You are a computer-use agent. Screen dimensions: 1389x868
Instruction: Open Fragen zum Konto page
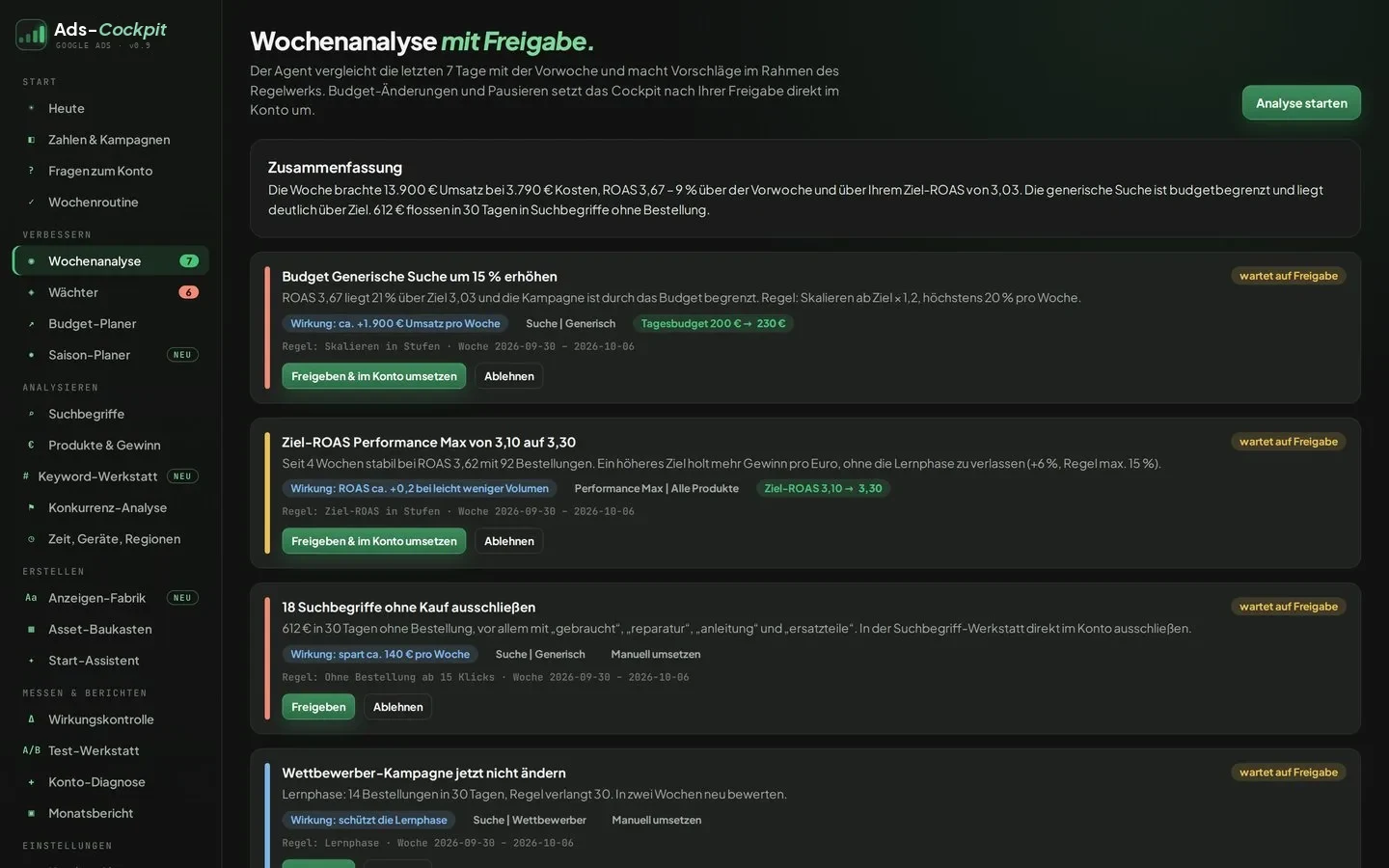110,171
